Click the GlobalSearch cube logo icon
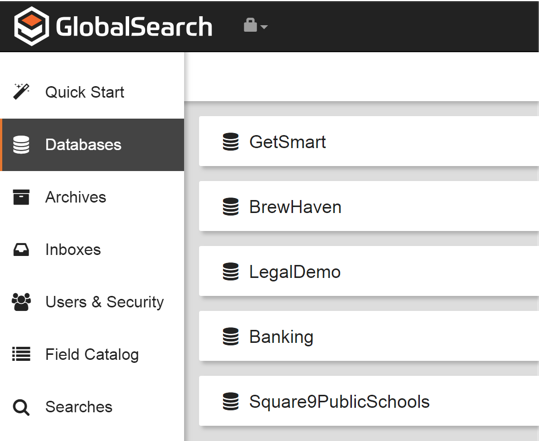Screen dimensions: 540x441 [x=31, y=26]
